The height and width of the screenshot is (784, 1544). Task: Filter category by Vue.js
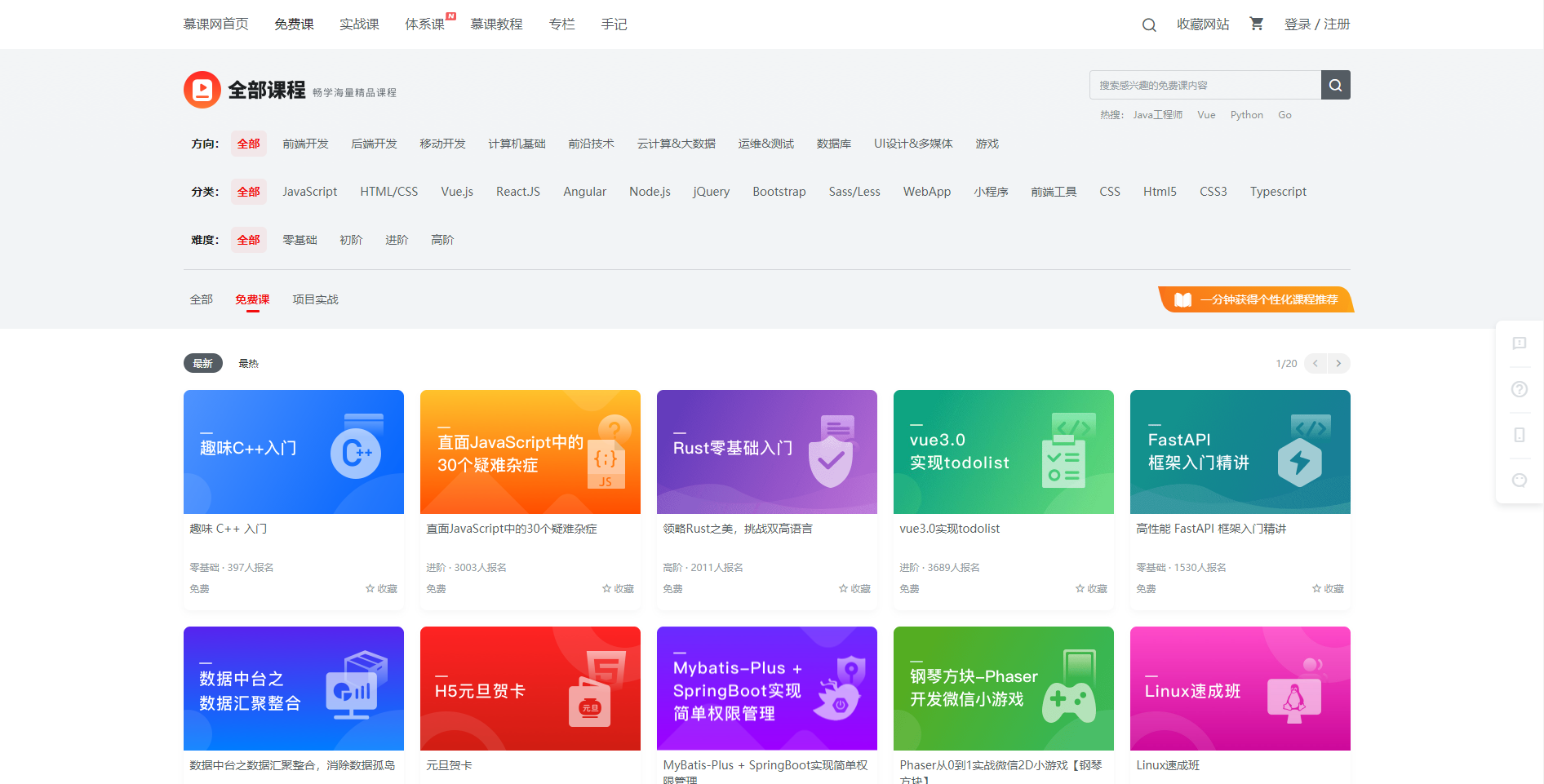coord(457,192)
